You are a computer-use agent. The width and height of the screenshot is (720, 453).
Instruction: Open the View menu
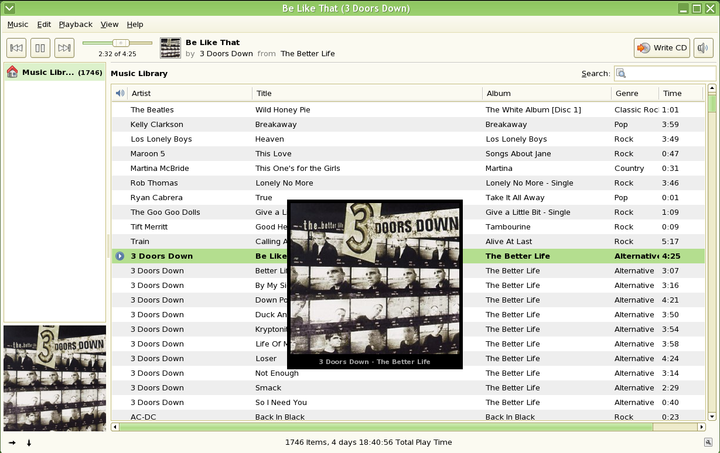point(109,24)
